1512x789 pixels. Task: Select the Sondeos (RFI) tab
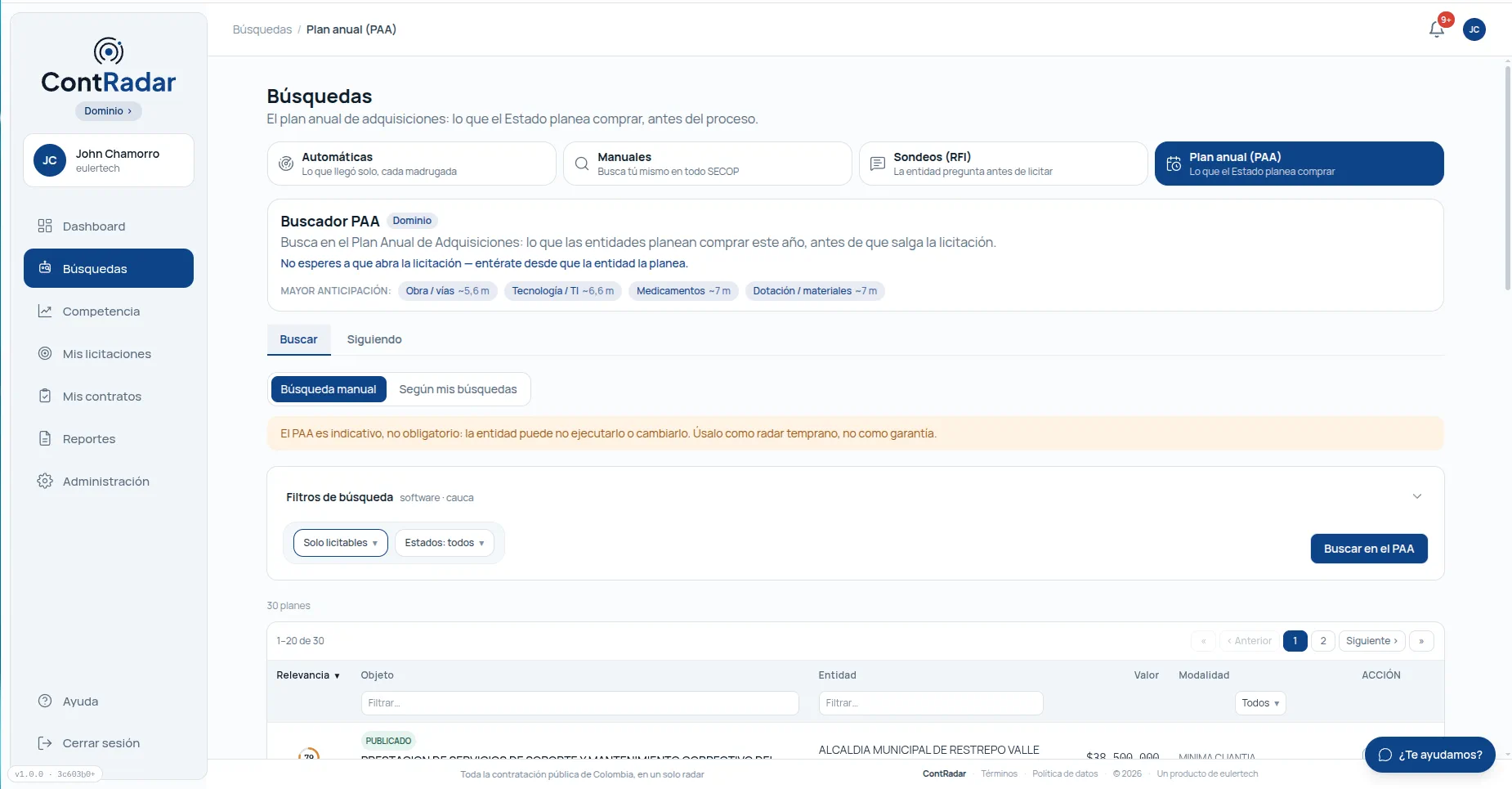pos(1004,164)
